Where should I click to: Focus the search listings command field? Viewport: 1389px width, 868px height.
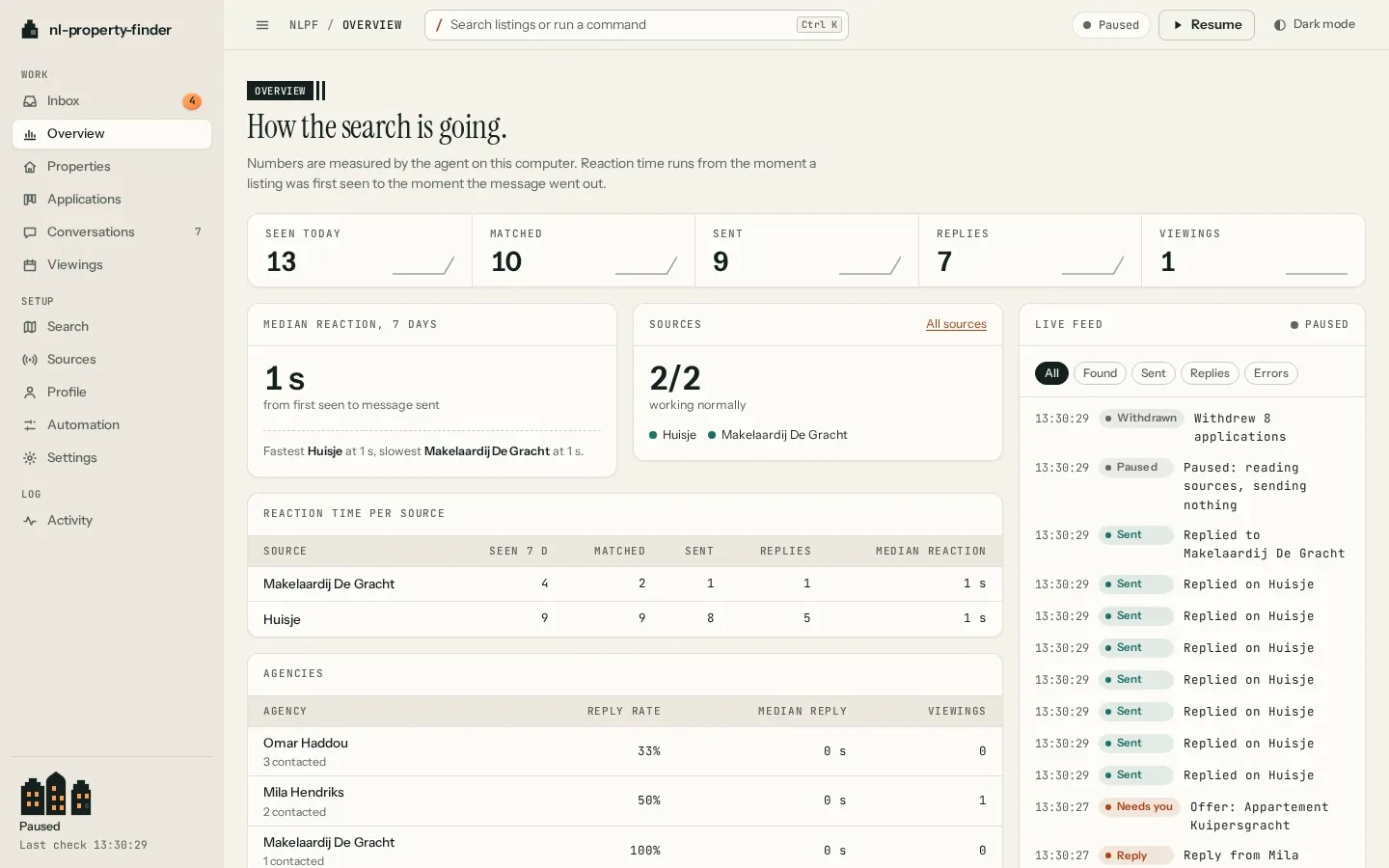point(637,25)
